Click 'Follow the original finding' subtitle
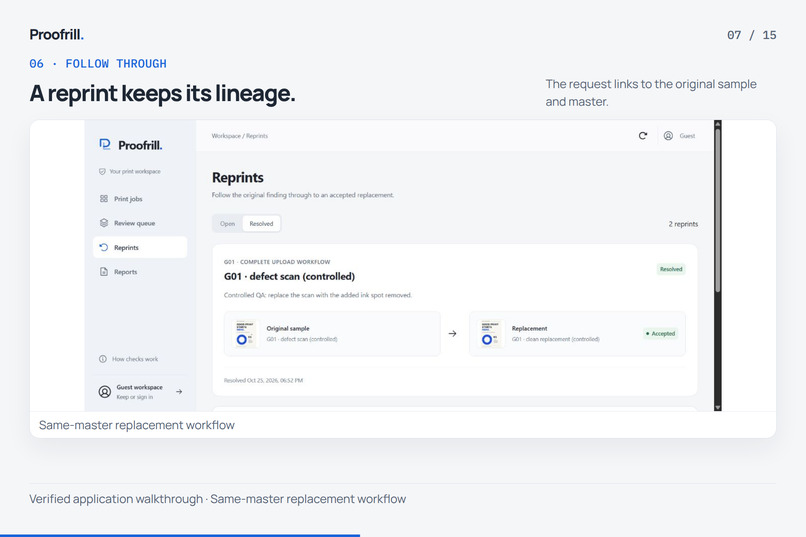Viewport: 806px width, 537px height. click(x=303, y=195)
